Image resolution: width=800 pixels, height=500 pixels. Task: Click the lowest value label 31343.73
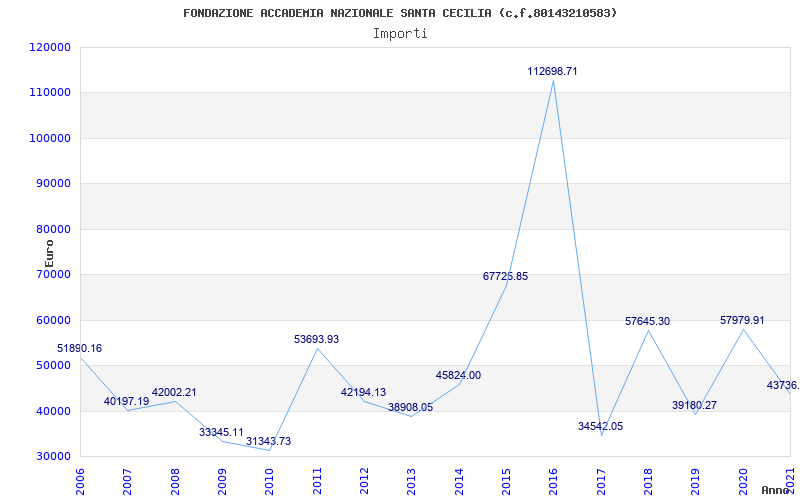click(x=268, y=441)
